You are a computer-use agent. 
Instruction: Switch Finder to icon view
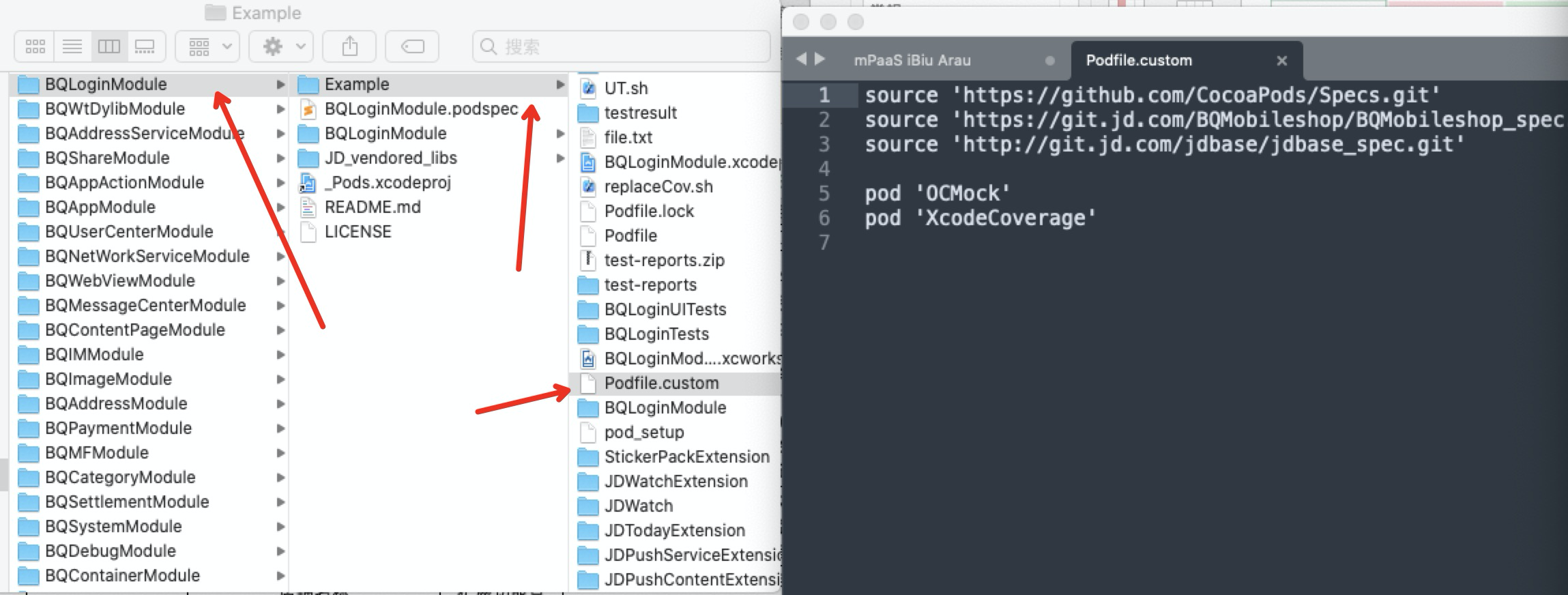pos(35,46)
